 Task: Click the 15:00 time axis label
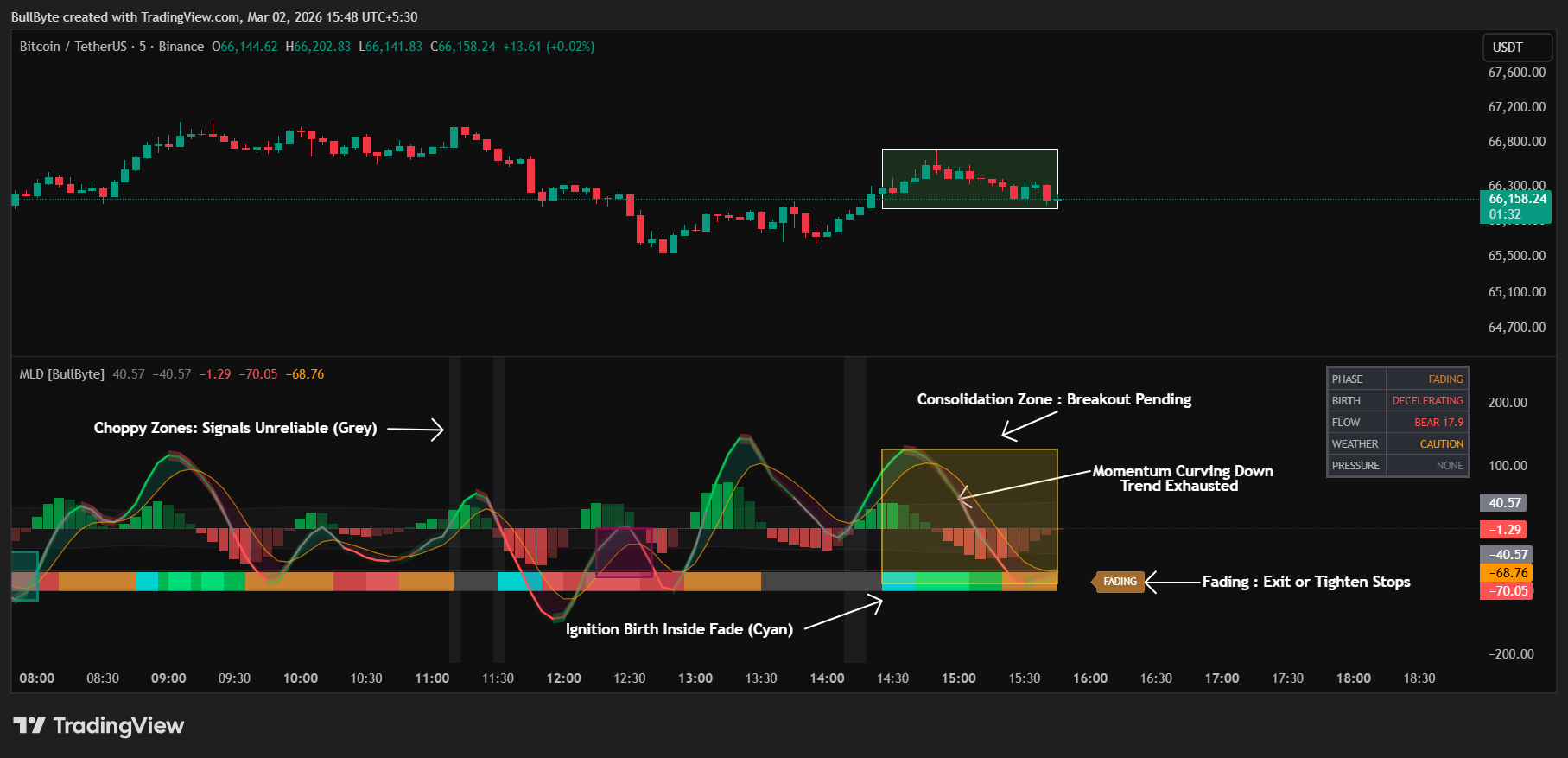959,678
